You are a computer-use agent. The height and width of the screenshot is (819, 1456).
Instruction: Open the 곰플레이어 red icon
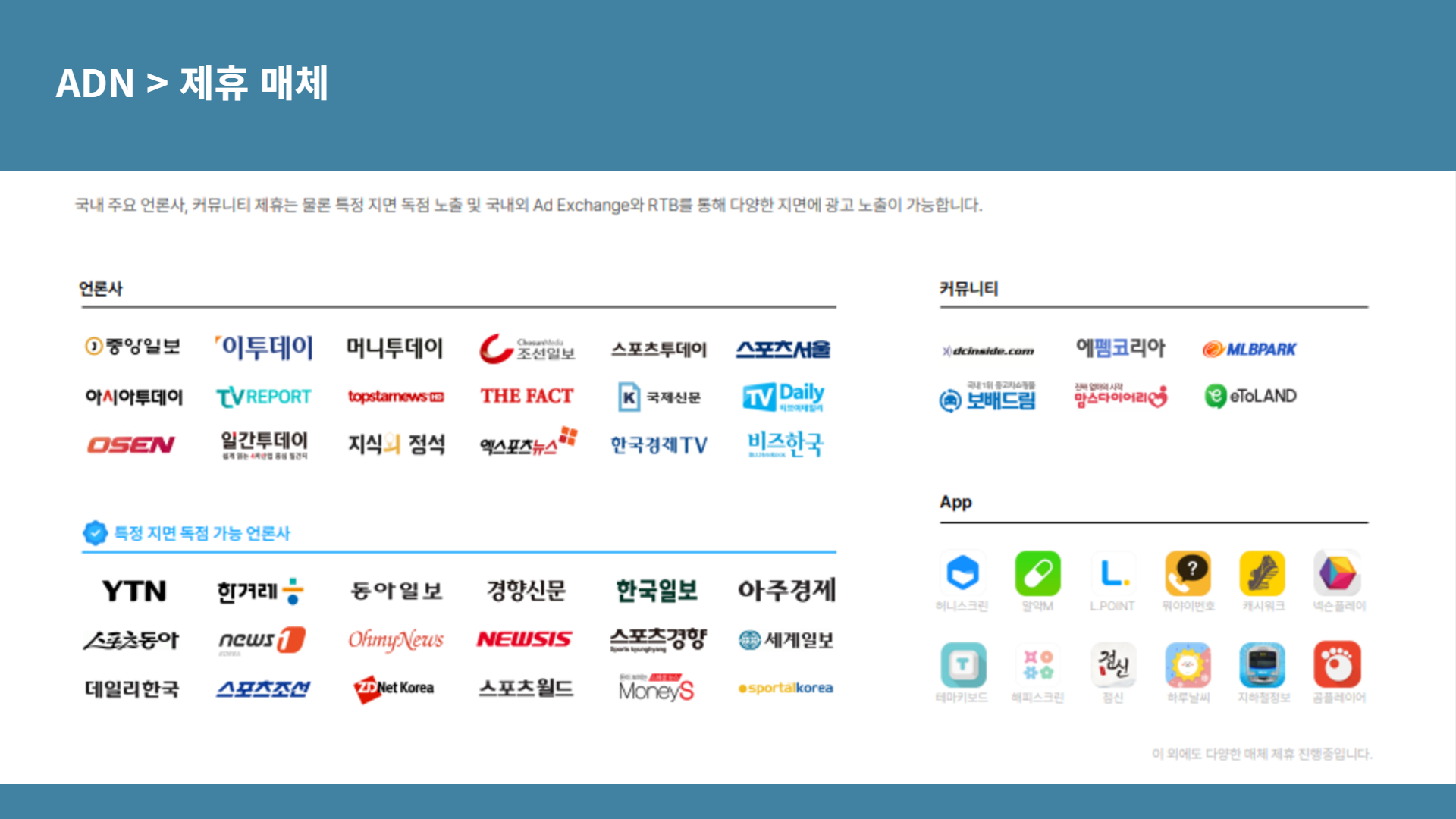tap(1338, 665)
